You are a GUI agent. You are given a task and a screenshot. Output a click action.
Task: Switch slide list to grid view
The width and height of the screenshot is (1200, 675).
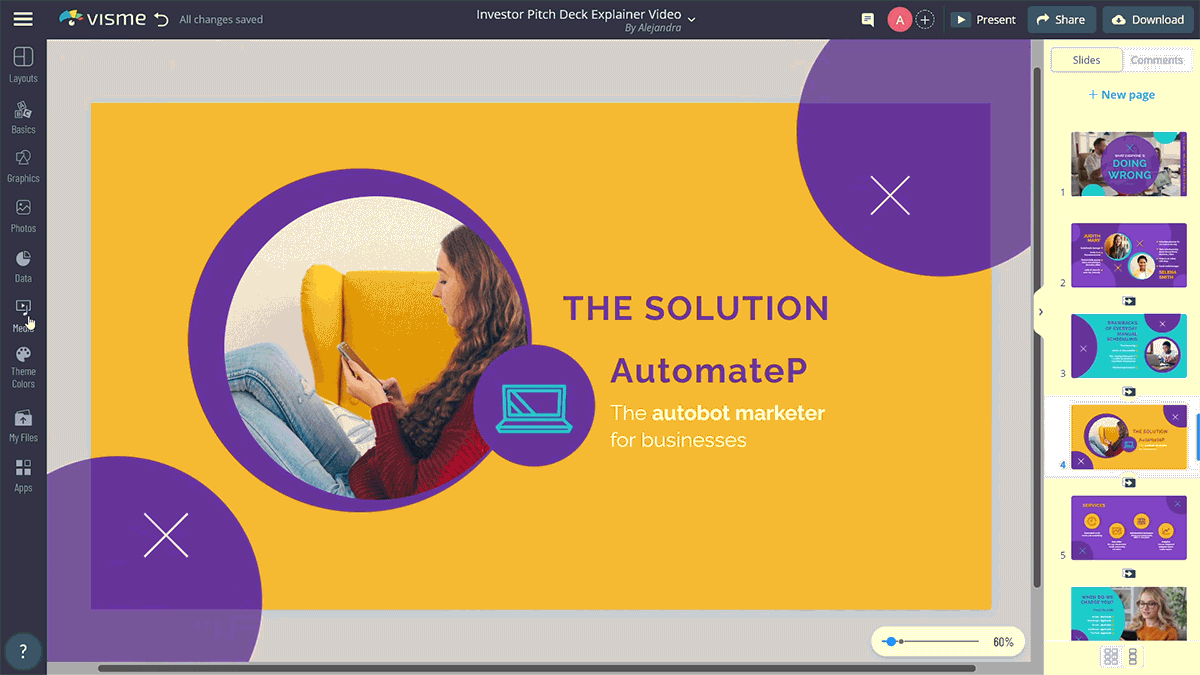click(1110, 656)
